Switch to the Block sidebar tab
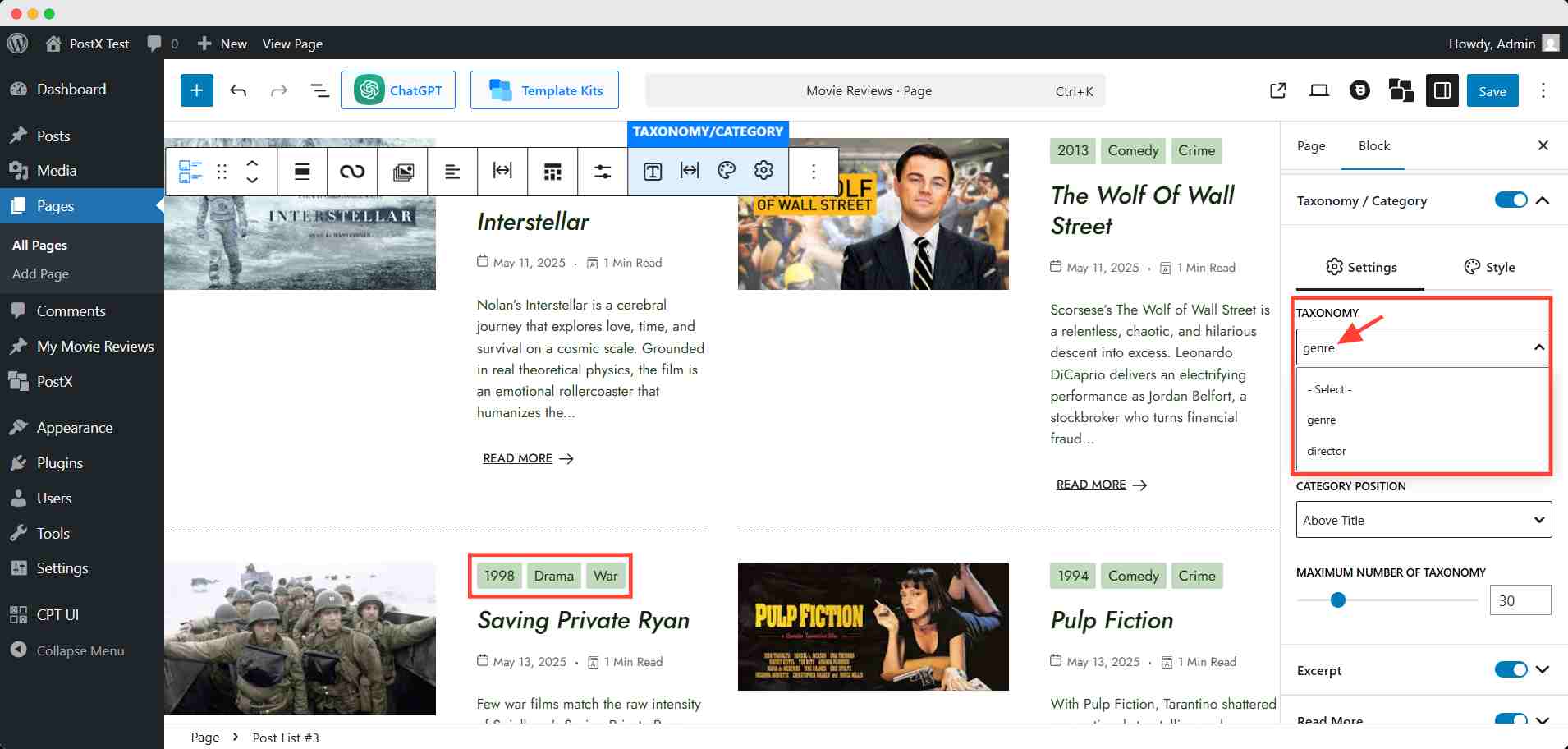Screen dimensions: 1568x749 pos(1373,145)
